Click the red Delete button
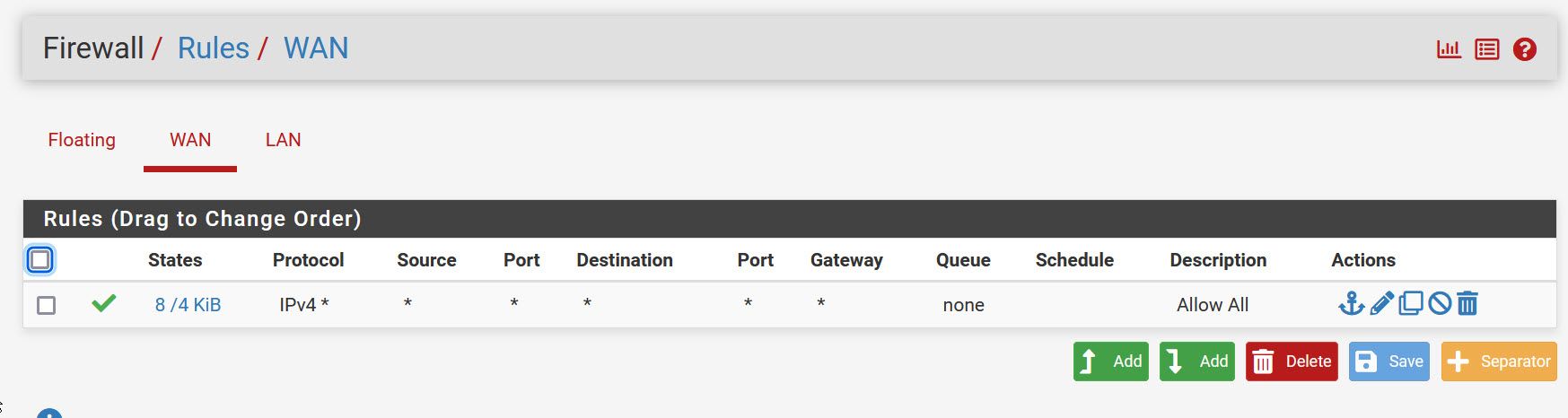1568x418 pixels. [1292, 361]
